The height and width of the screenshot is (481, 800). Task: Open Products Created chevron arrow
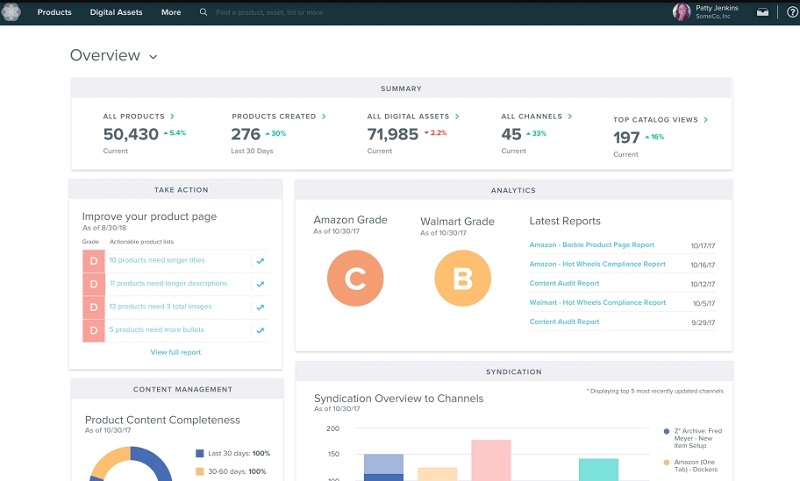pos(323,116)
